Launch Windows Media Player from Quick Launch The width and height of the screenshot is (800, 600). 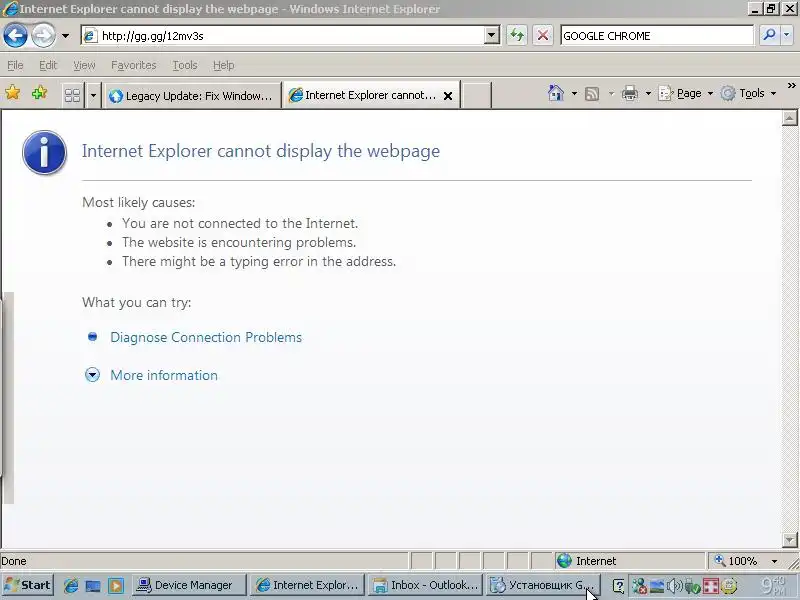115,586
